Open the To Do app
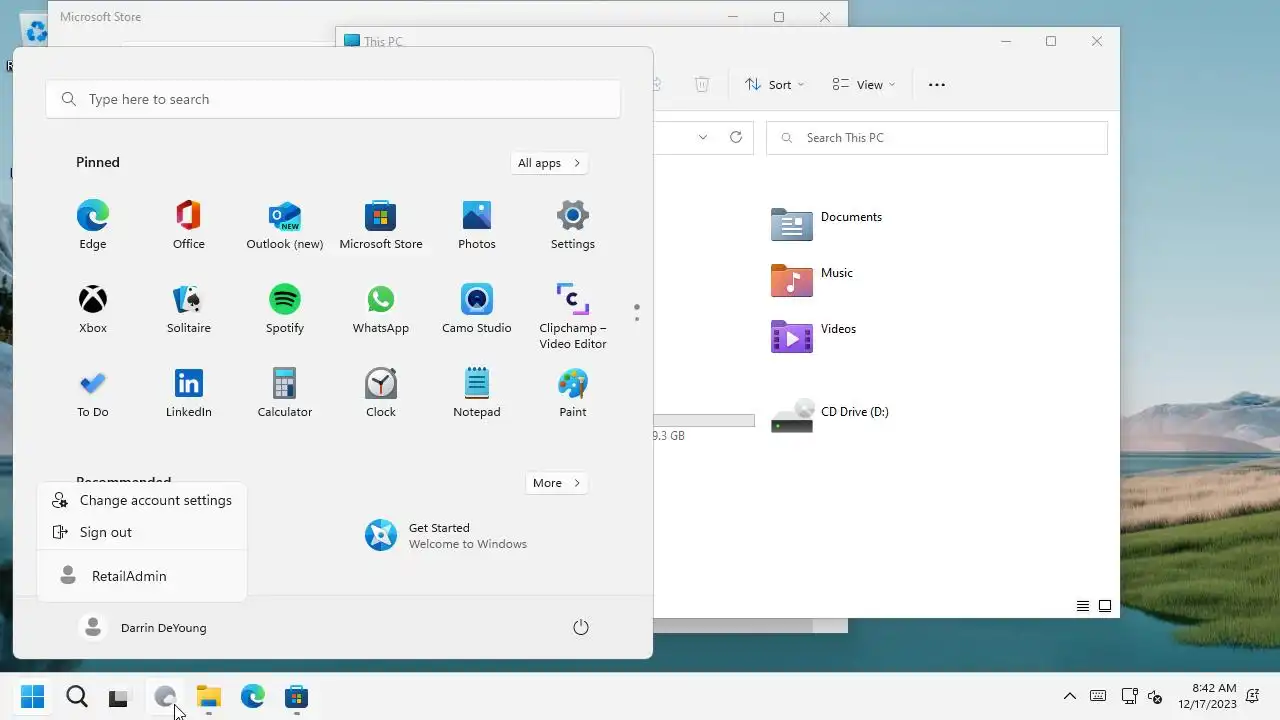 click(93, 392)
